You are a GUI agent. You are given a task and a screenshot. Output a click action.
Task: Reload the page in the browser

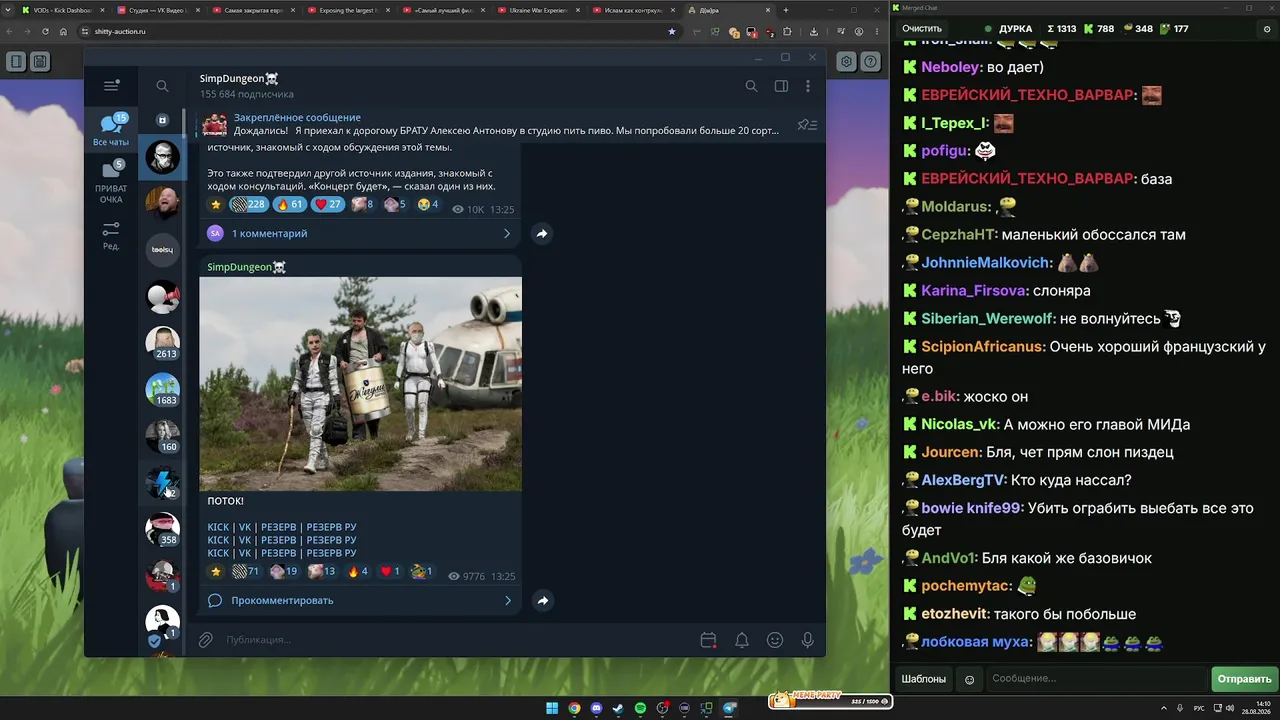pos(45,31)
